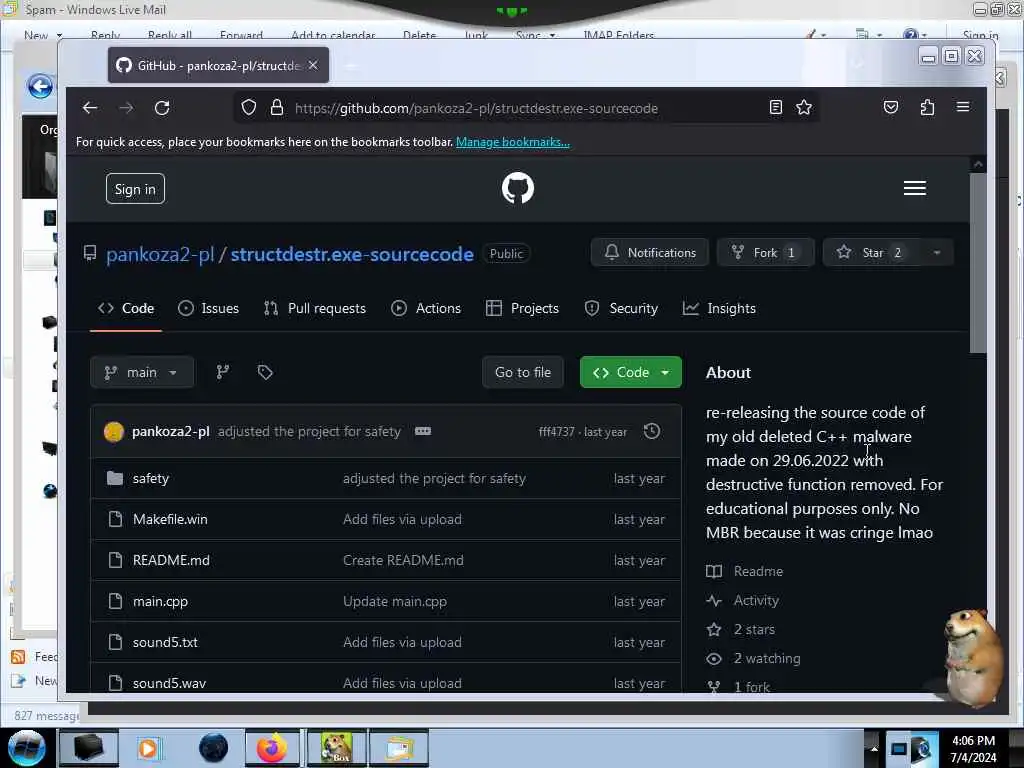Reload the GitHub page
Viewport: 1024px width, 768px height.
(x=162, y=108)
